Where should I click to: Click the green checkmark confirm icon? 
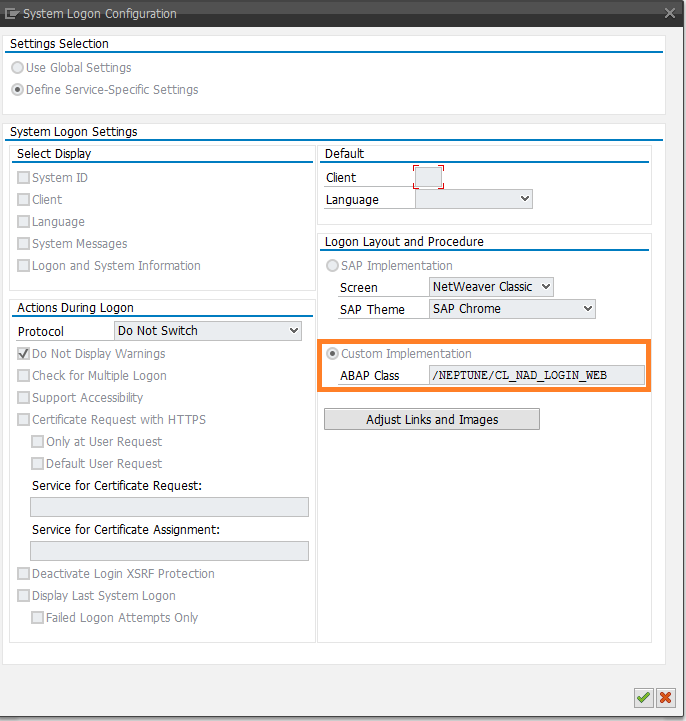[643, 697]
